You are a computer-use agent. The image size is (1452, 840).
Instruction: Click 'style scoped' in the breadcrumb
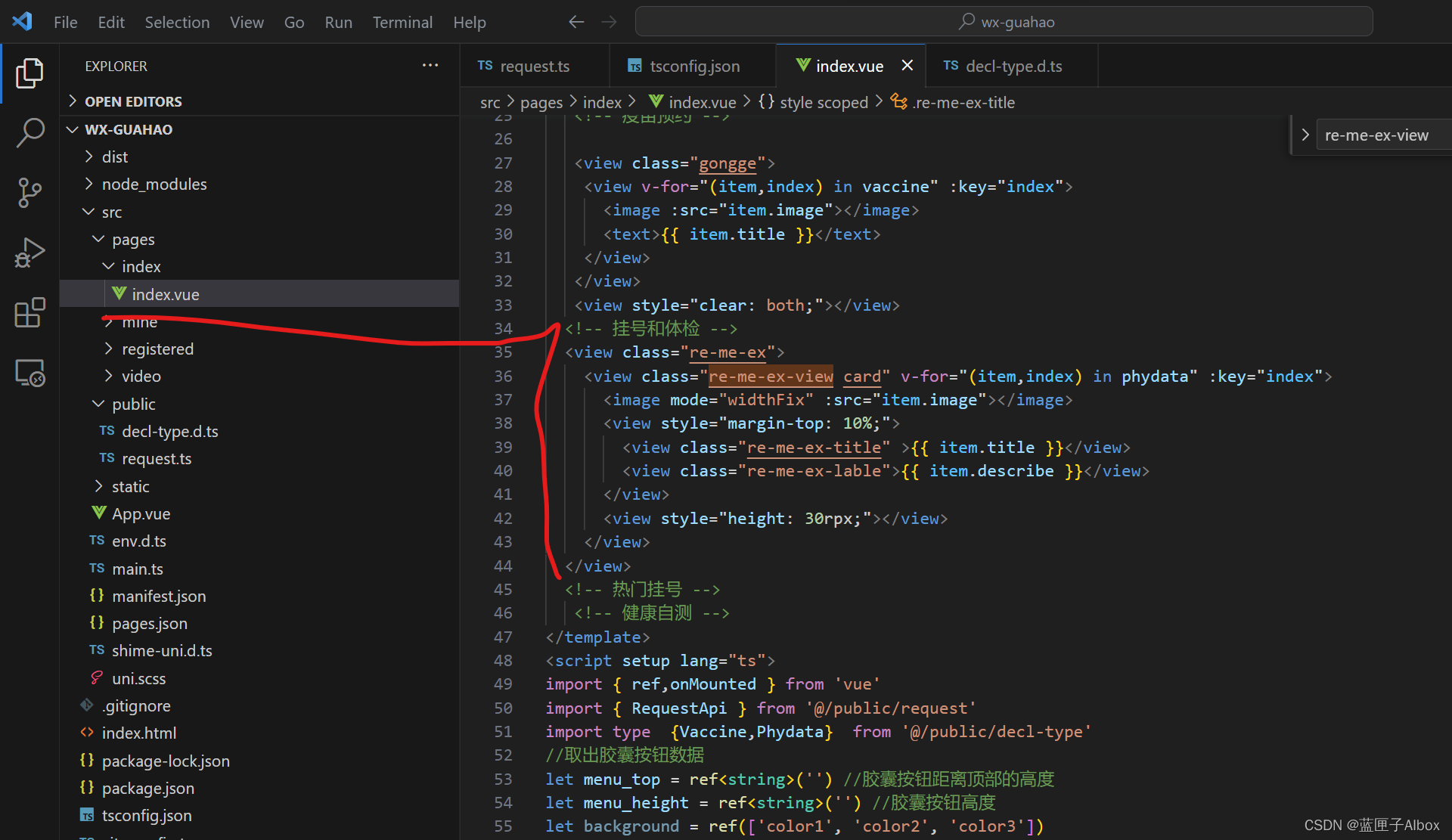(x=824, y=102)
